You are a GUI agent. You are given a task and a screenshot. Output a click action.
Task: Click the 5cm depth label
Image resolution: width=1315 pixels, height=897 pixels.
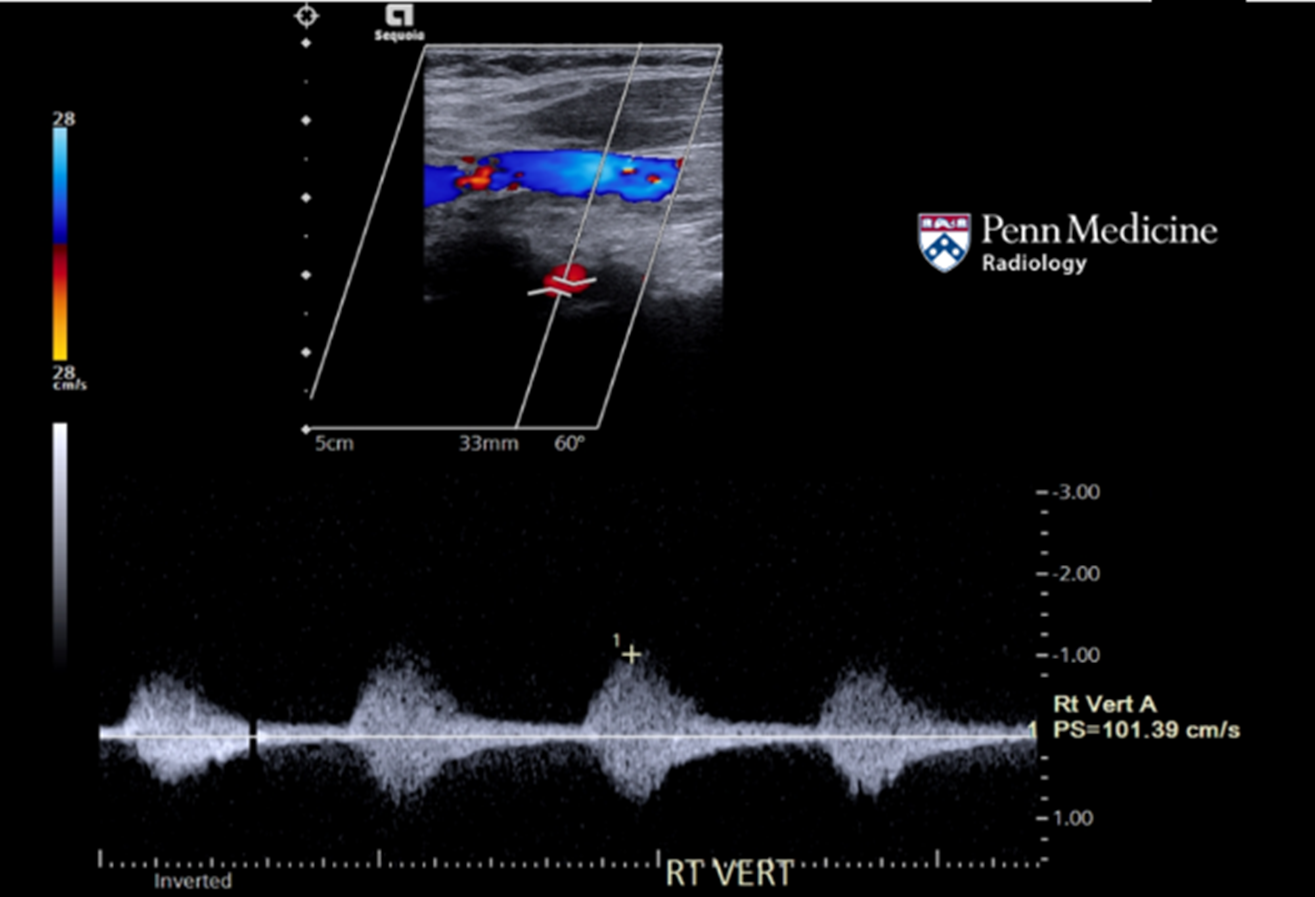pos(333,443)
